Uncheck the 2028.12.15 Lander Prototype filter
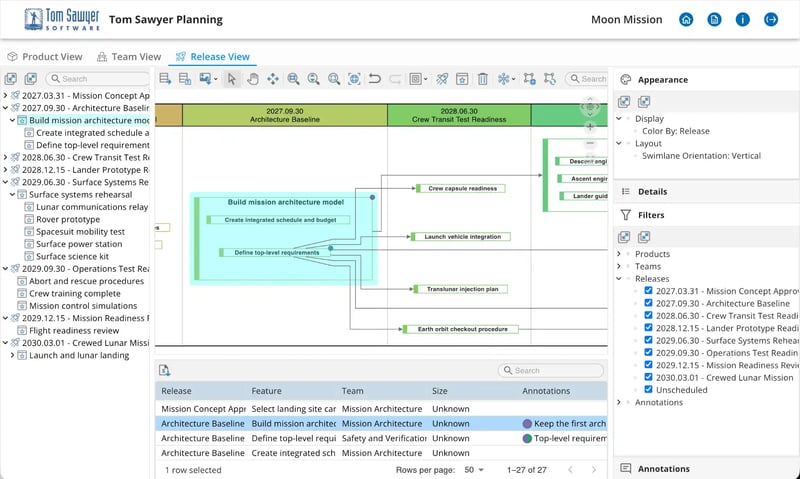Screen dimensions: 800x479 648,327
